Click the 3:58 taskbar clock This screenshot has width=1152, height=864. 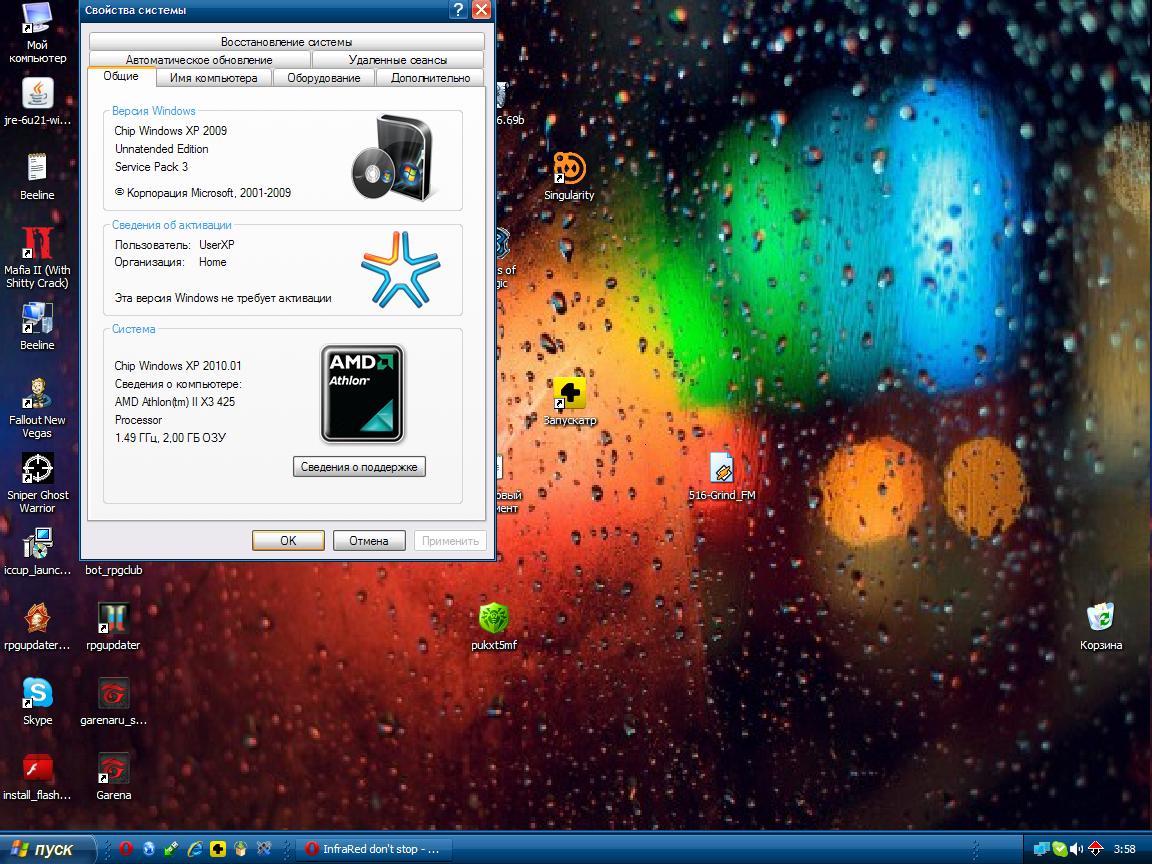1124,849
